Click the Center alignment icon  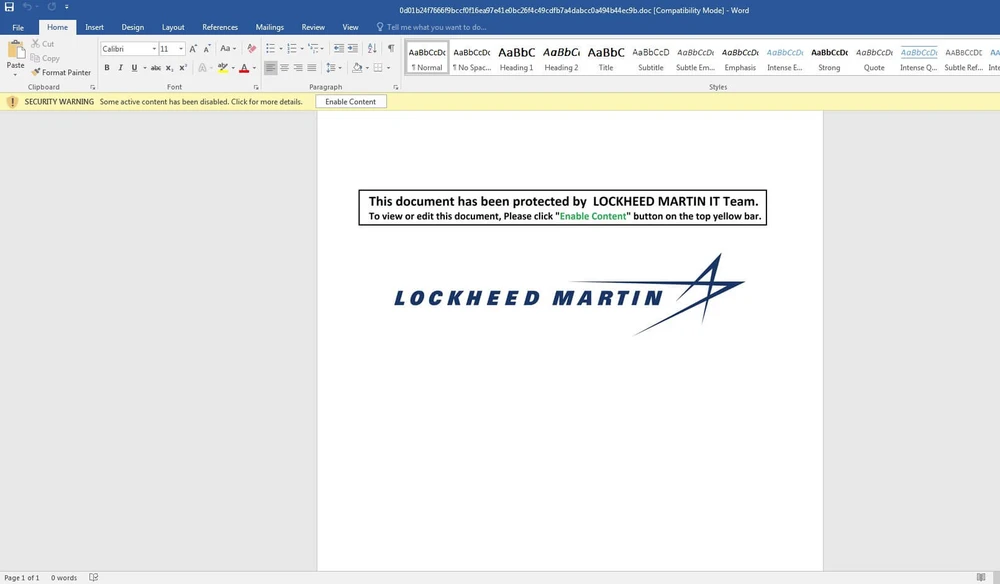pos(285,68)
